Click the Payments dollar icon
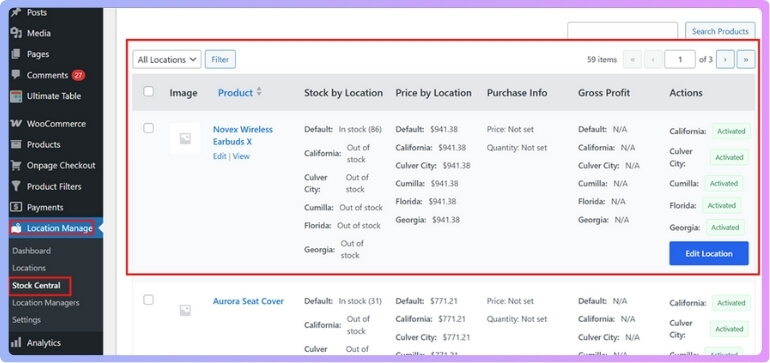The width and height of the screenshot is (770, 363). click(16, 207)
